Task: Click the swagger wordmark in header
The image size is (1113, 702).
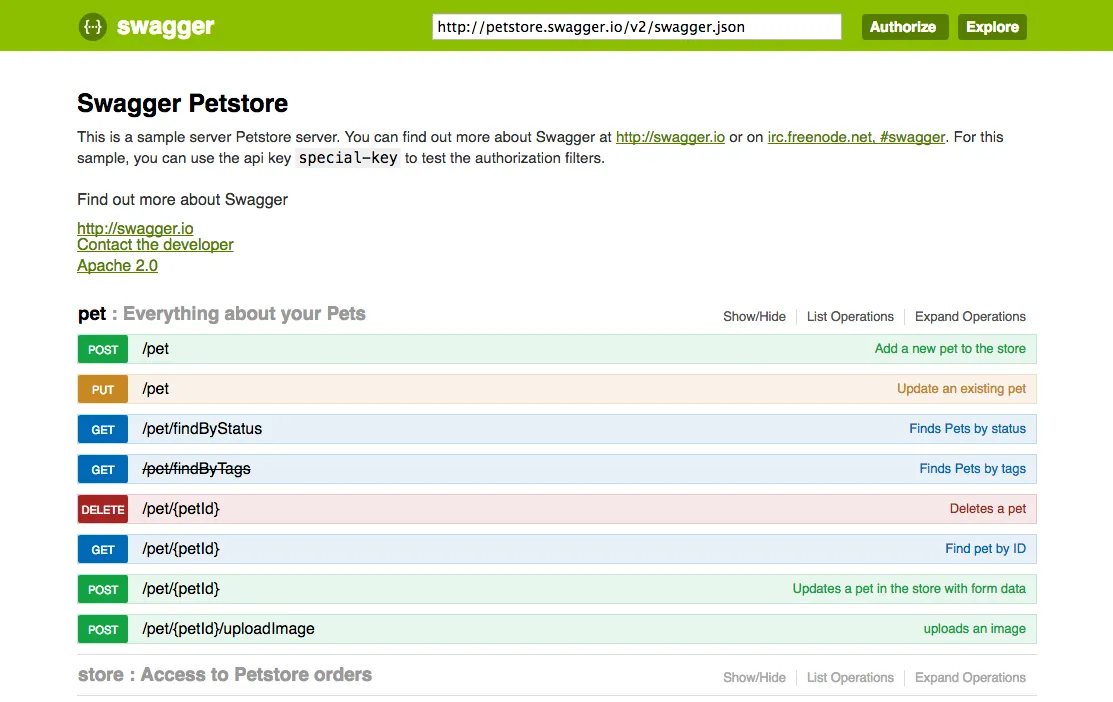Action: (x=165, y=27)
